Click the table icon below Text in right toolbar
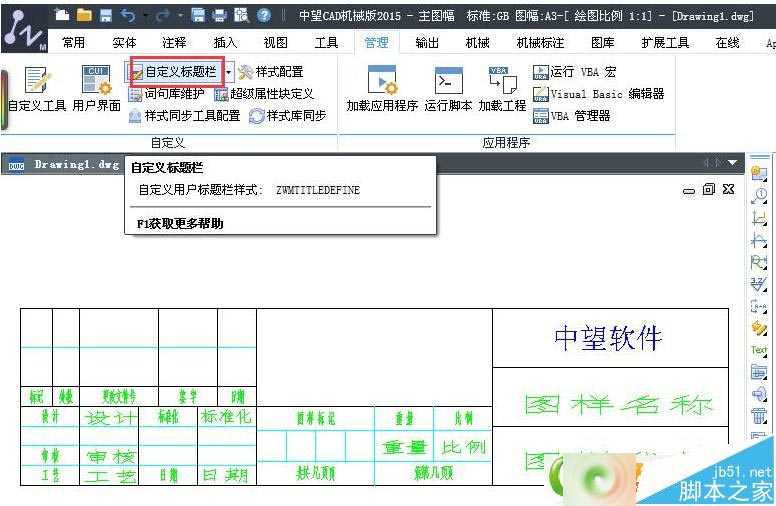The image size is (776, 506). pyautogui.click(x=759, y=371)
